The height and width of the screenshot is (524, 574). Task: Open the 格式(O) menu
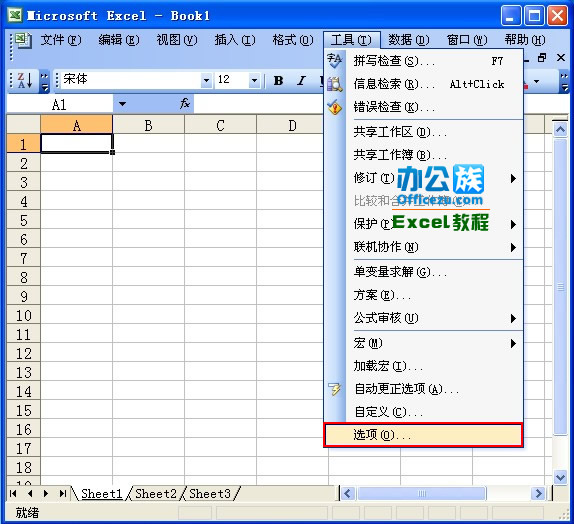[x=293, y=40]
